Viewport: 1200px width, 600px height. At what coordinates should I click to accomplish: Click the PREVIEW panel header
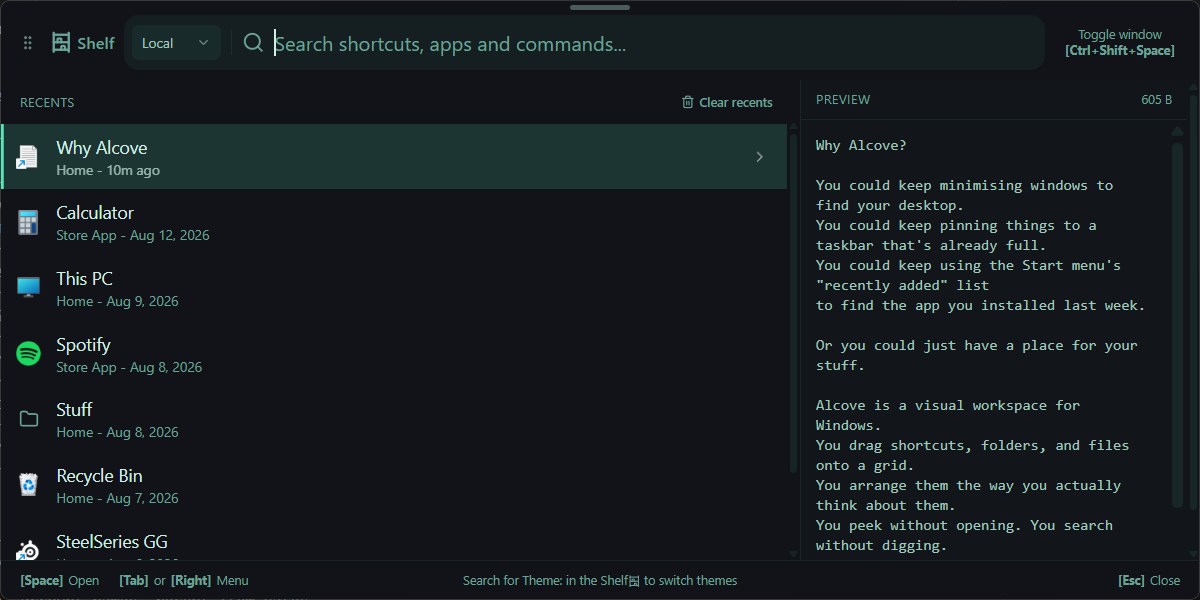[x=843, y=100]
